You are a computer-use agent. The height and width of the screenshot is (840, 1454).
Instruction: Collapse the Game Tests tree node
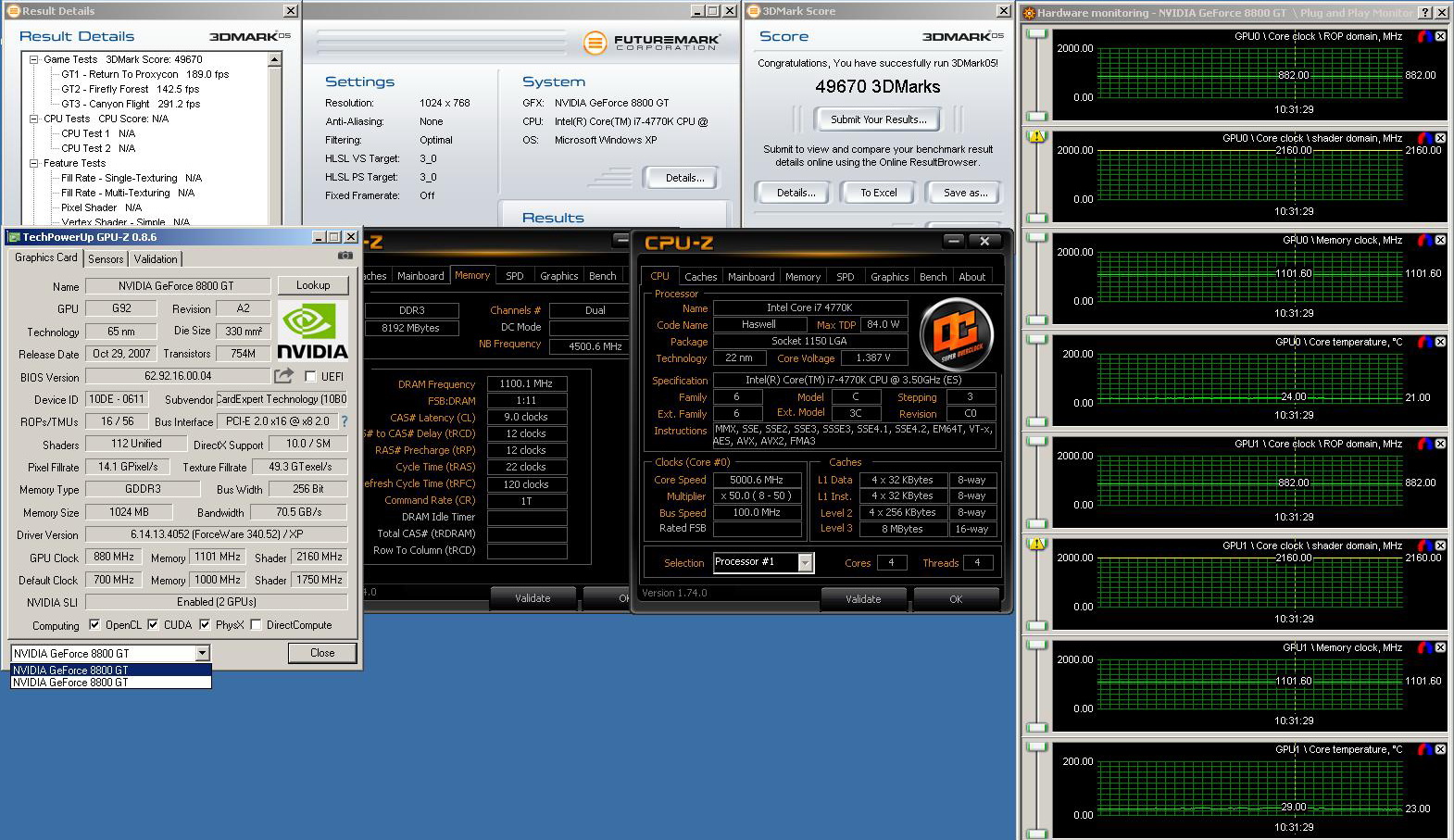(33, 59)
